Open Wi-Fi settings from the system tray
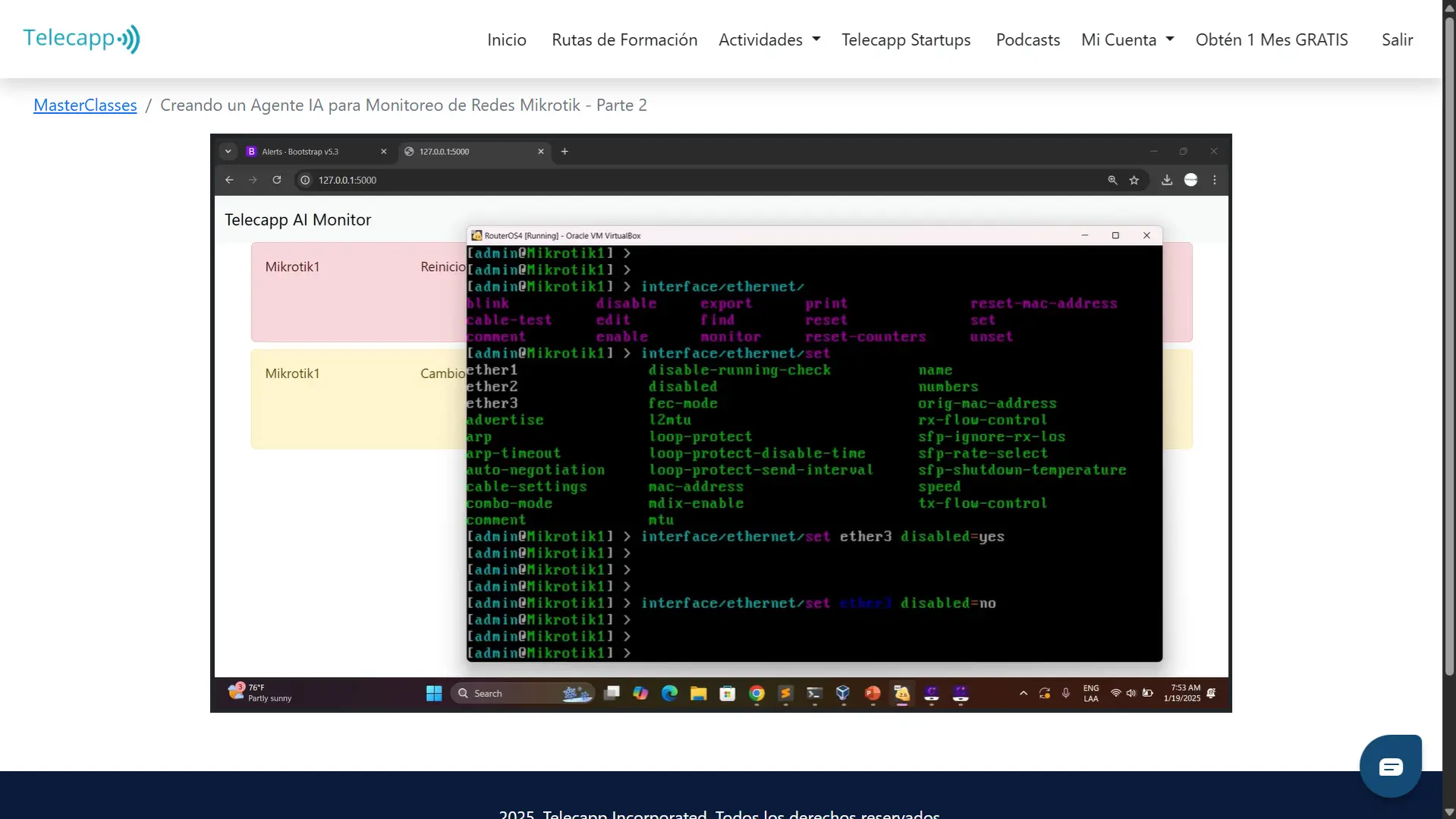1456x819 pixels. click(x=1115, y=694)
